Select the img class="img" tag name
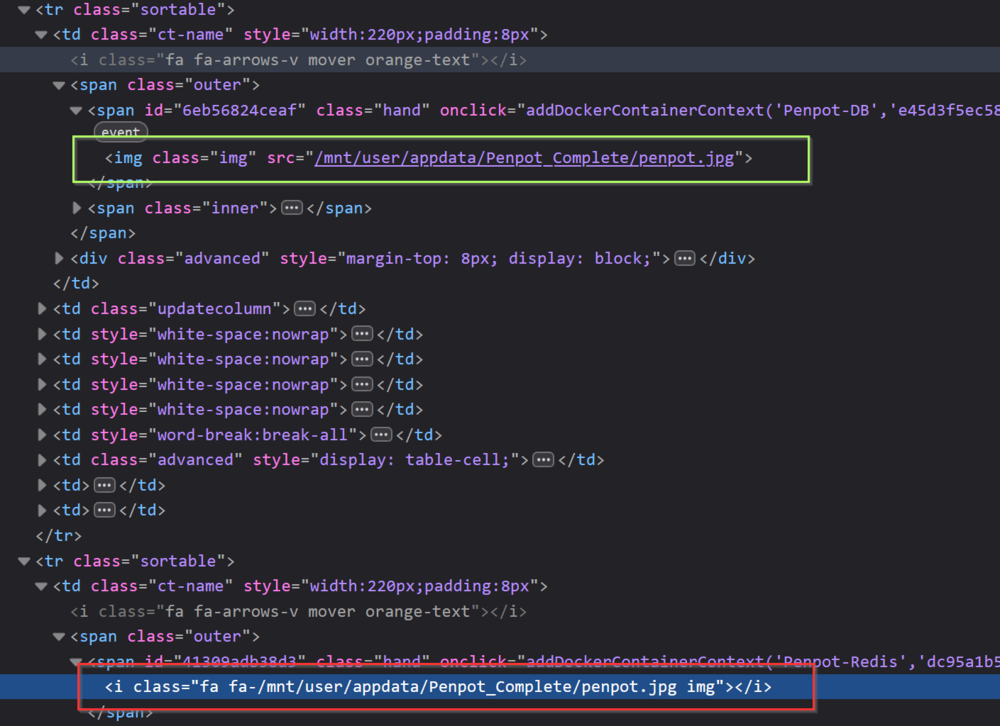This screenshot has width=1000, height=726. (128, 158)
